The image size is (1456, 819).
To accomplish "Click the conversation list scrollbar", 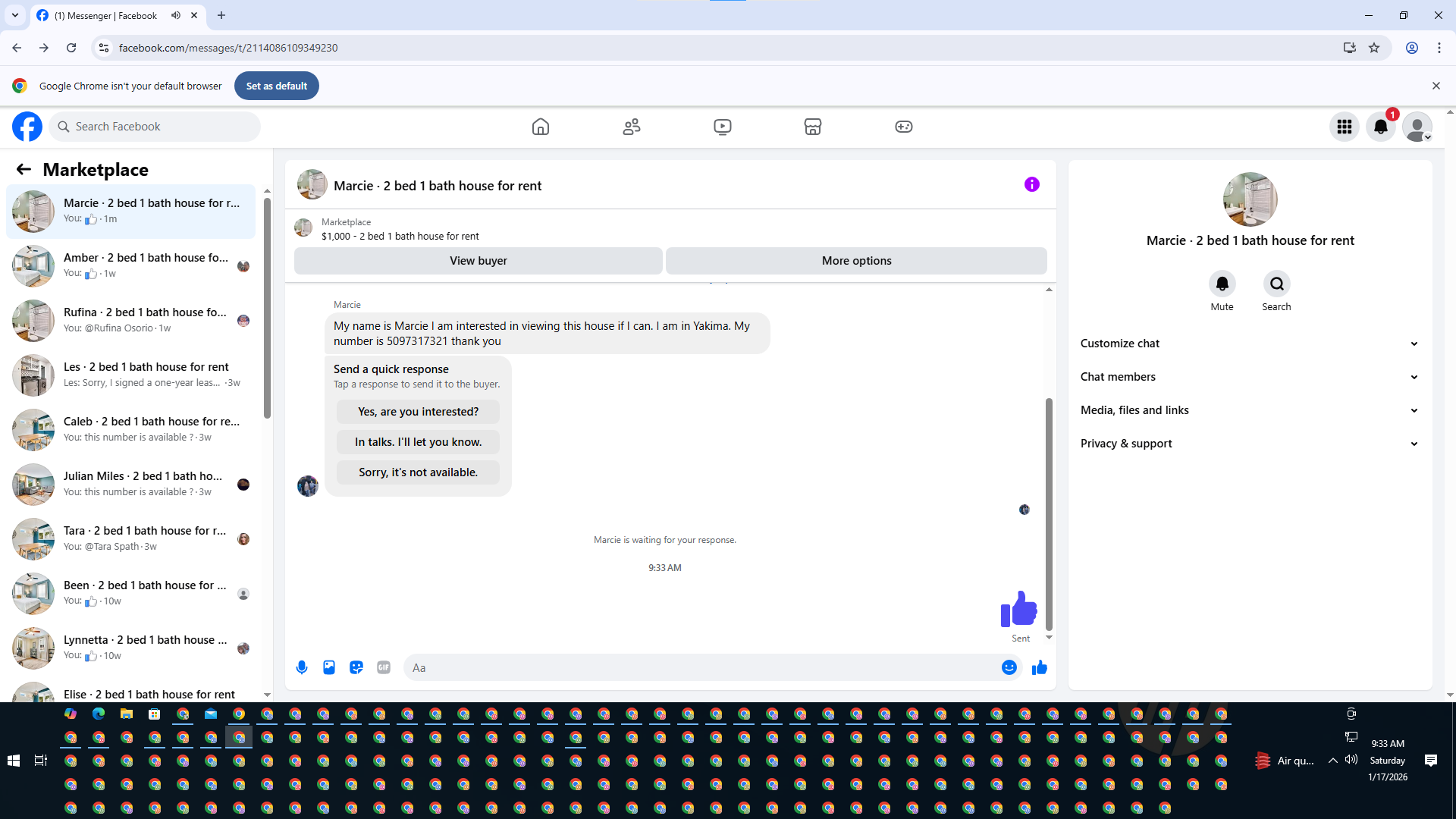I will [x=267, y=307].
